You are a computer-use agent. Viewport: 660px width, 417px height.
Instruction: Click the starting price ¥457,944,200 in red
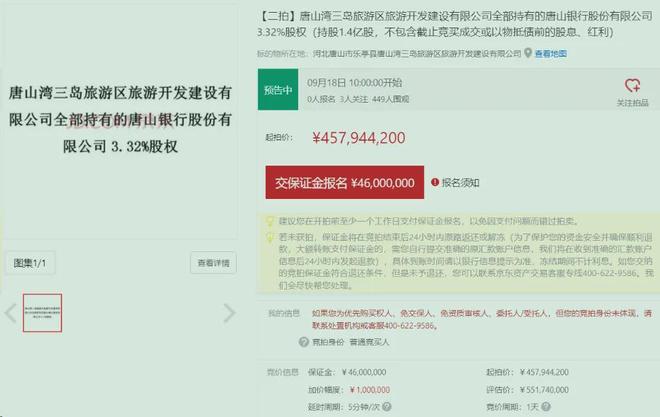[359, 138]
